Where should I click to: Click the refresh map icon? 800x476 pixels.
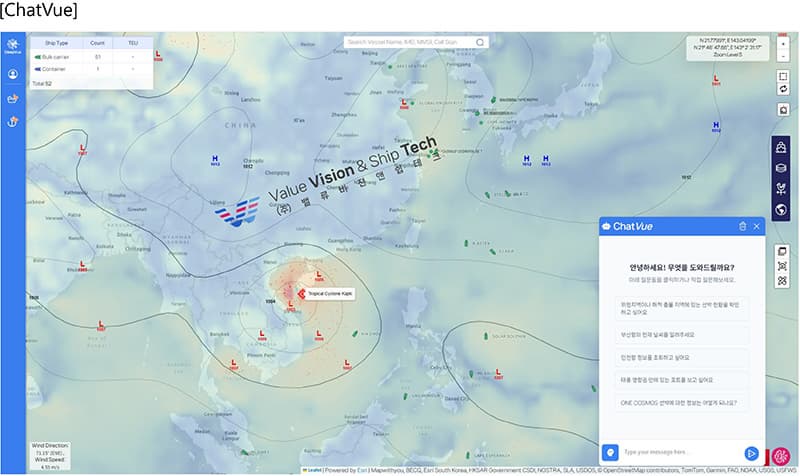click(782, 89)
